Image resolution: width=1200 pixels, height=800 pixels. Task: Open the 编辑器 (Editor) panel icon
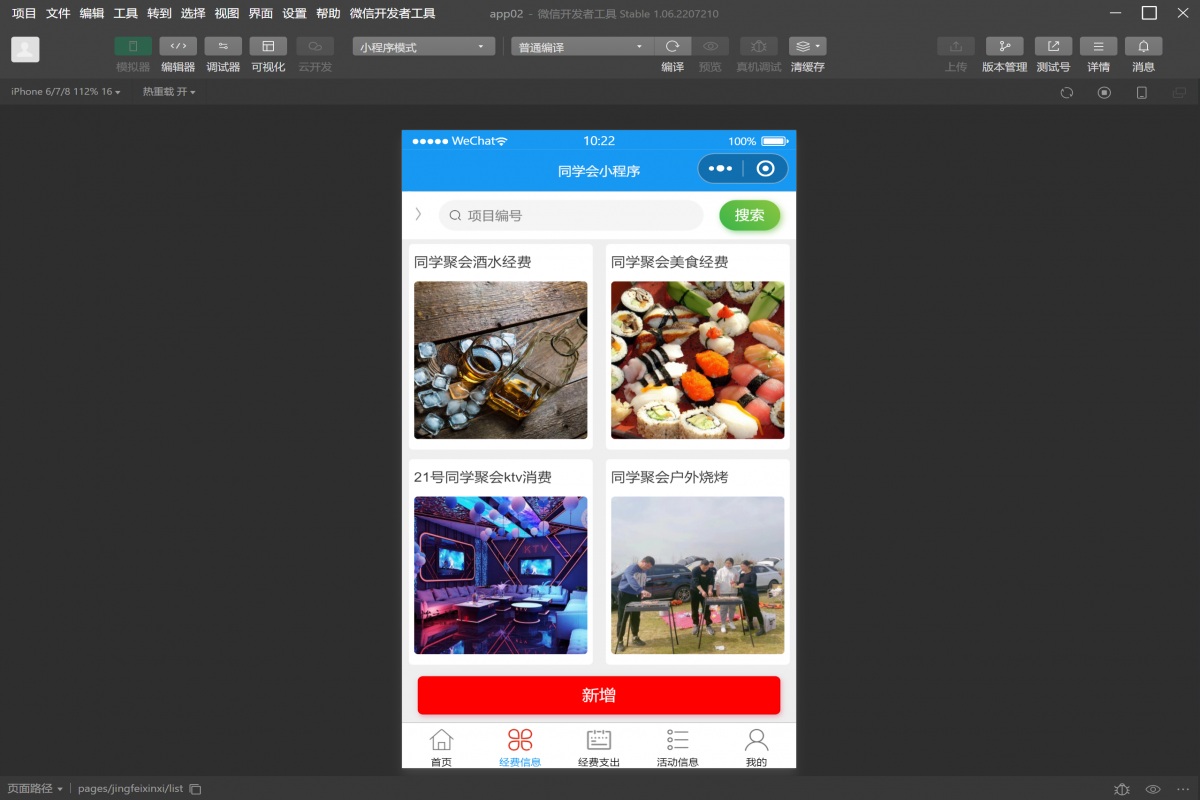pos(177,46)
